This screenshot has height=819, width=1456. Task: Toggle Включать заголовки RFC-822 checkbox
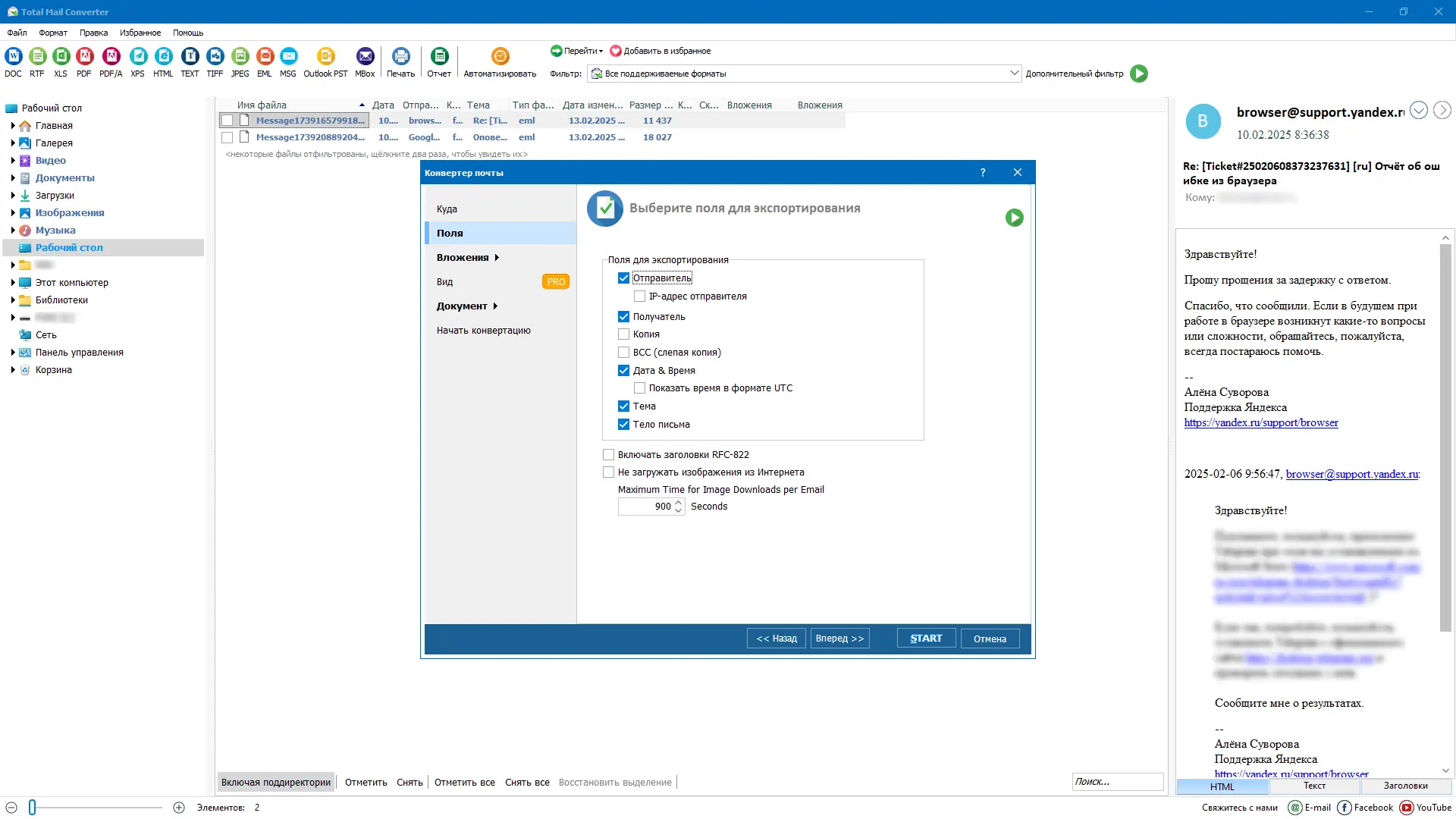[x=608, y=455]
